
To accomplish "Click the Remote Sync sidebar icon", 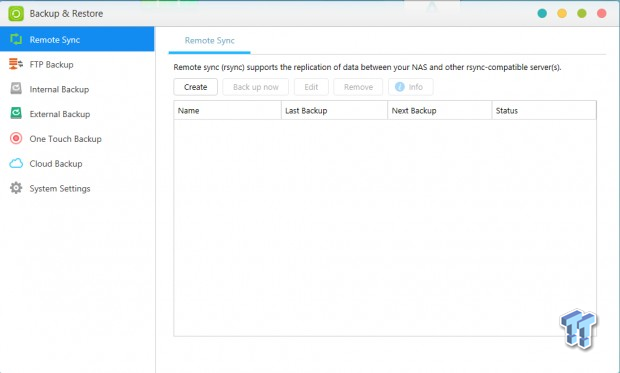I will 16,39.
